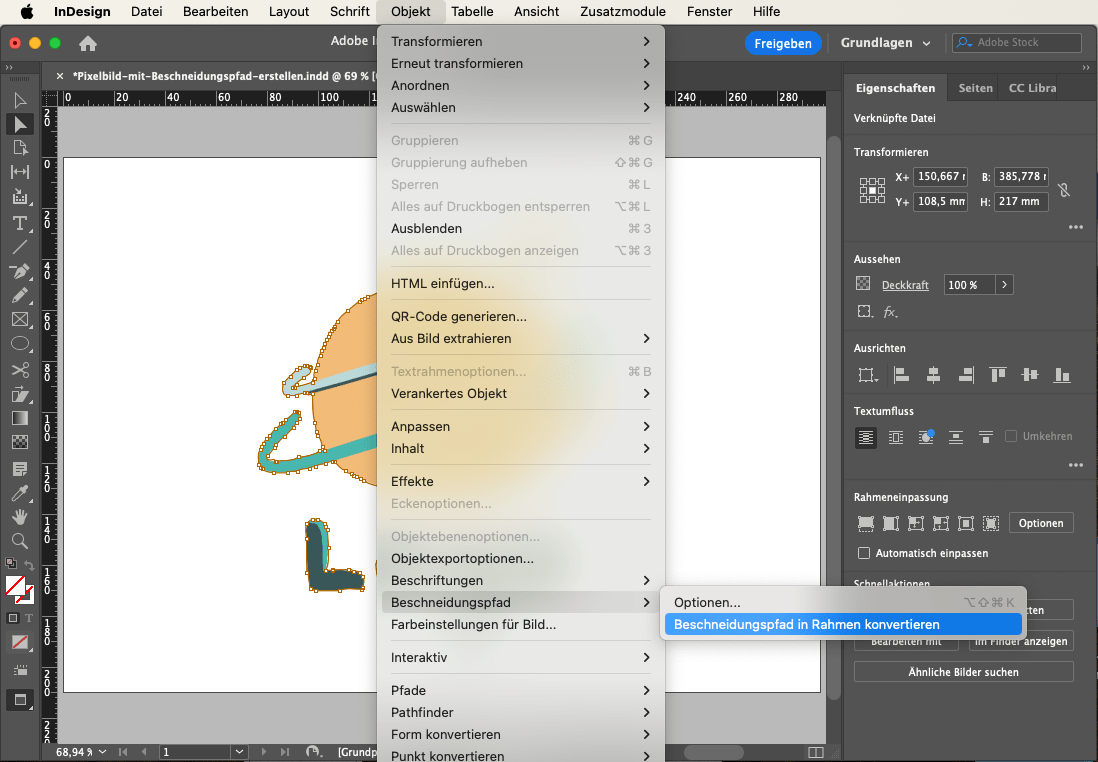The image size is (1098, 762).
Task: Switch to the Seiten tab
Action: click(x=975, y=88)
